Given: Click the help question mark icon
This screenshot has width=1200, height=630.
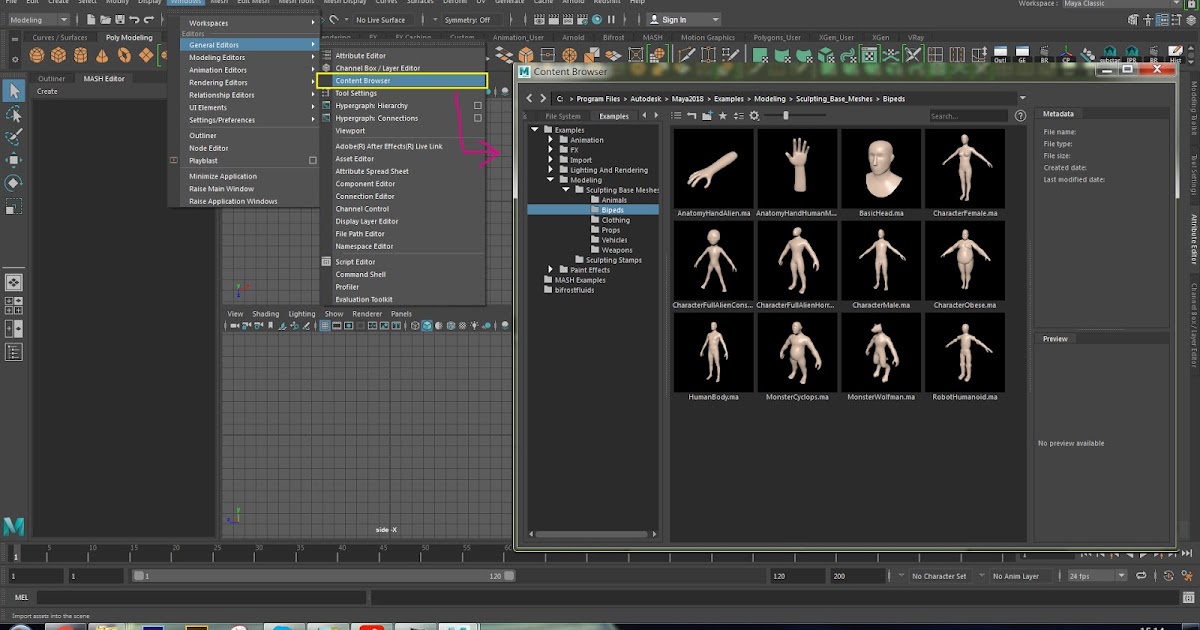Looking at the screenshot, I should click(1020, 116).
